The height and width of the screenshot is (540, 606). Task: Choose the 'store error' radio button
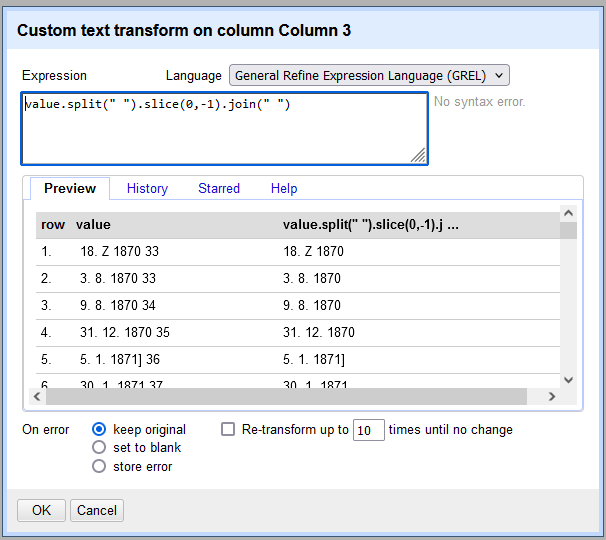(99, 466)
